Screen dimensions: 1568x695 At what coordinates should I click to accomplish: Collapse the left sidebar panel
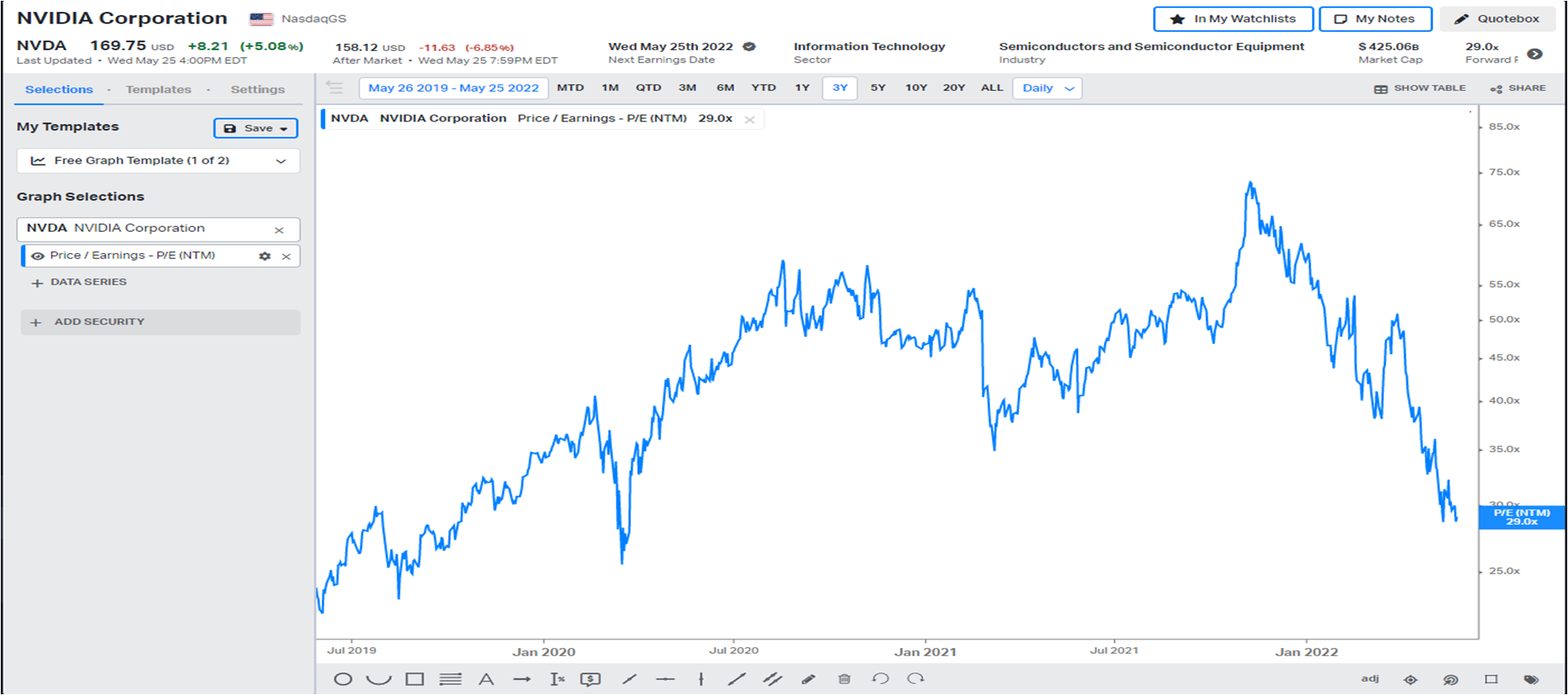click(334, 88)
